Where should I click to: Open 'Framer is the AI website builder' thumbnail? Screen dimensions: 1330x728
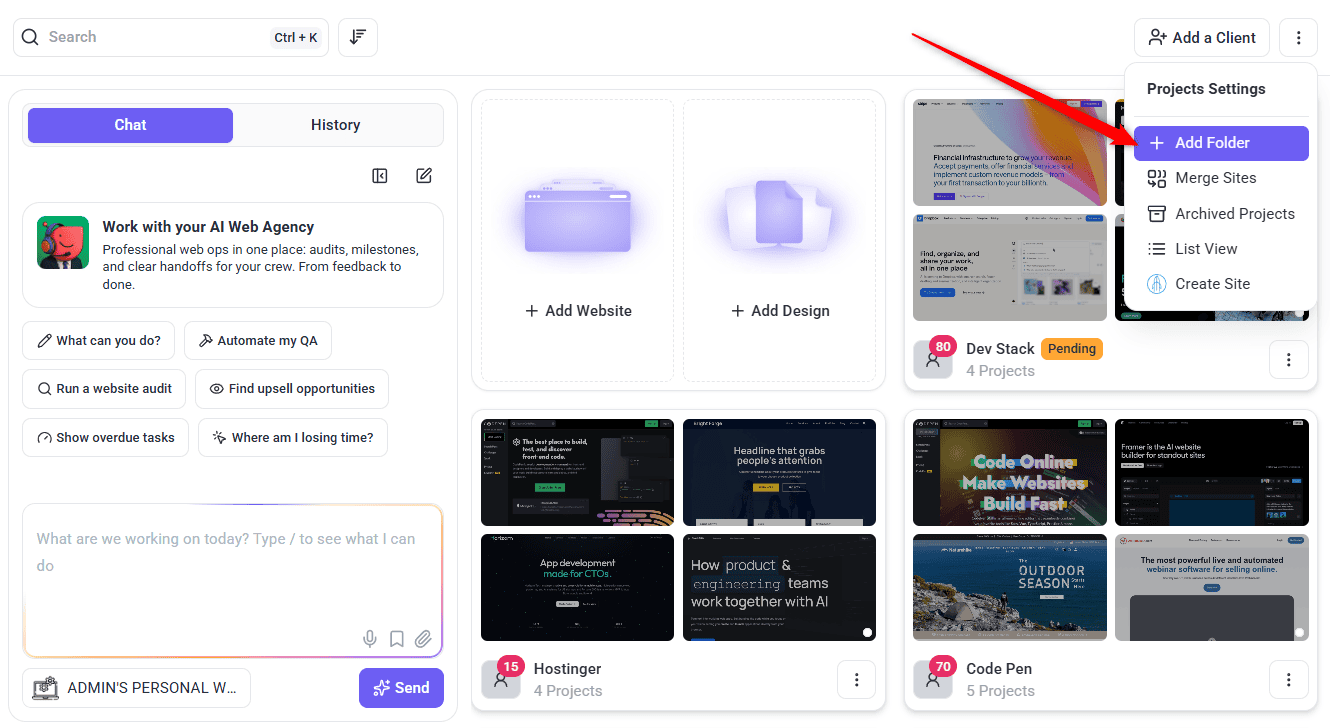(1212, 472)
